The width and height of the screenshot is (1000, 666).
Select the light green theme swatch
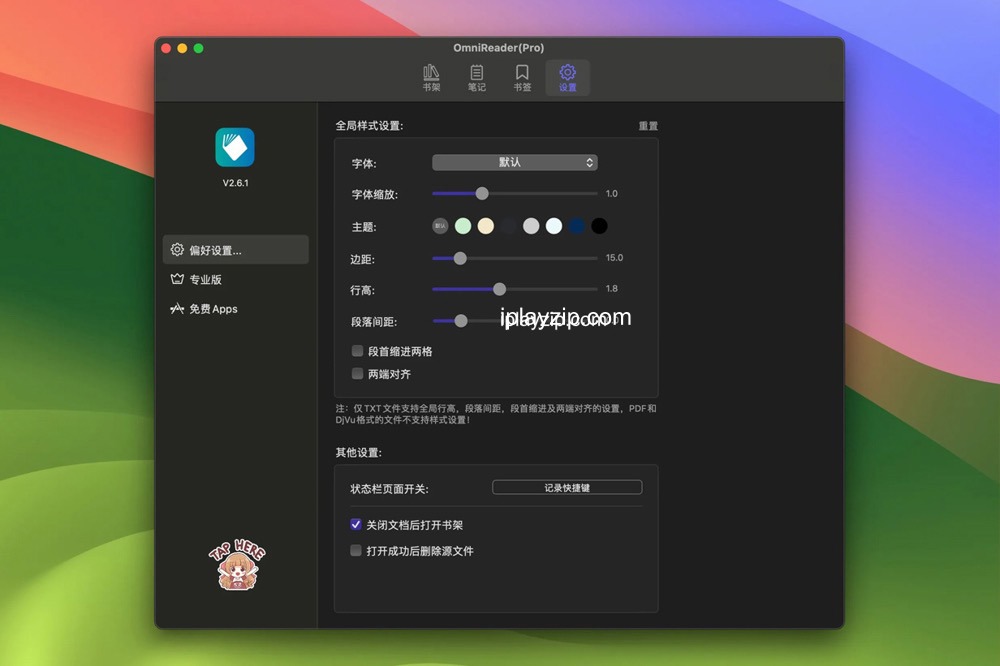coord(463,226)
